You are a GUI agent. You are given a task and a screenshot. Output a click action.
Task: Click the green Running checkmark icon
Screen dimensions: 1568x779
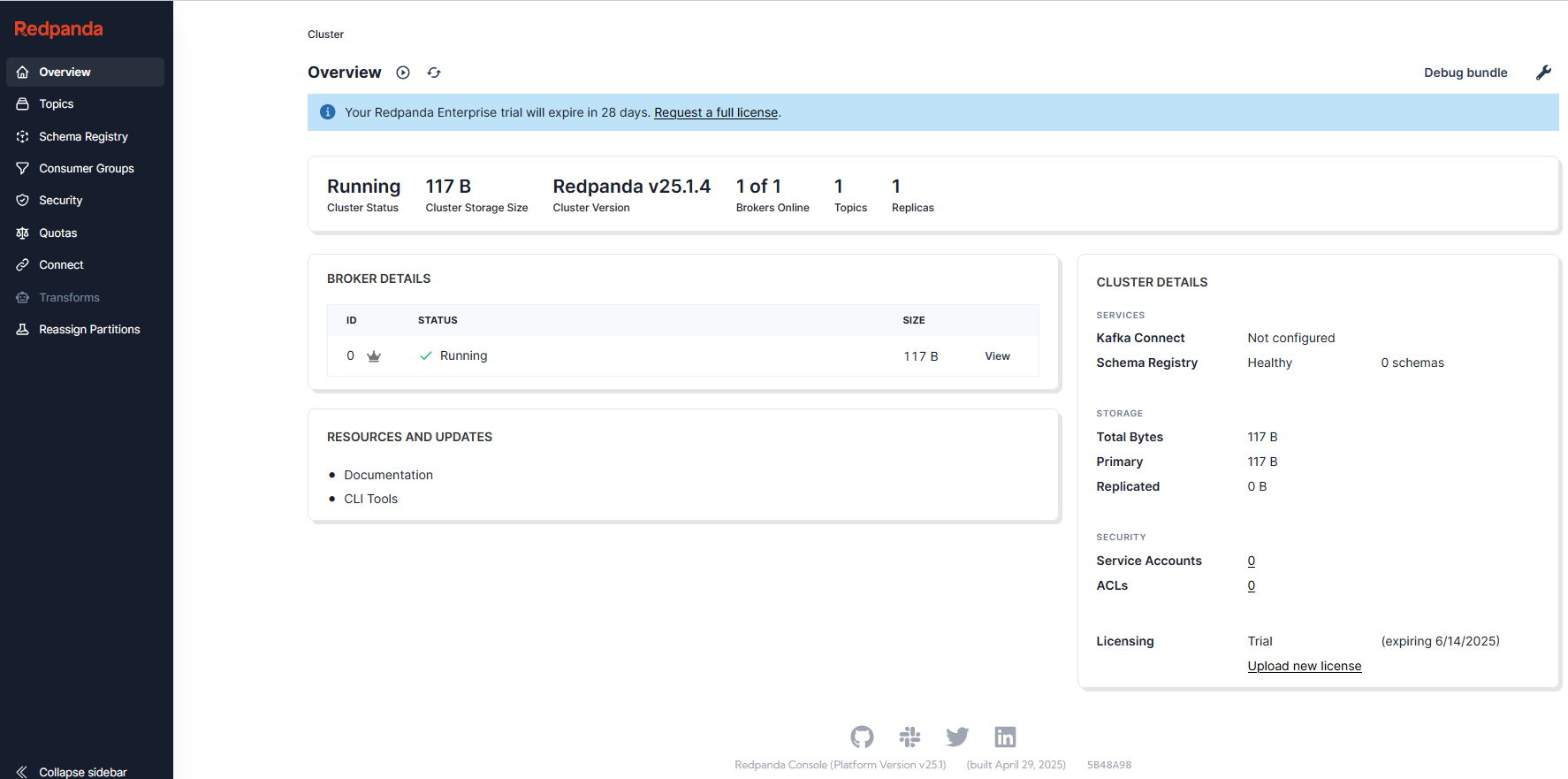pos(426,355)
